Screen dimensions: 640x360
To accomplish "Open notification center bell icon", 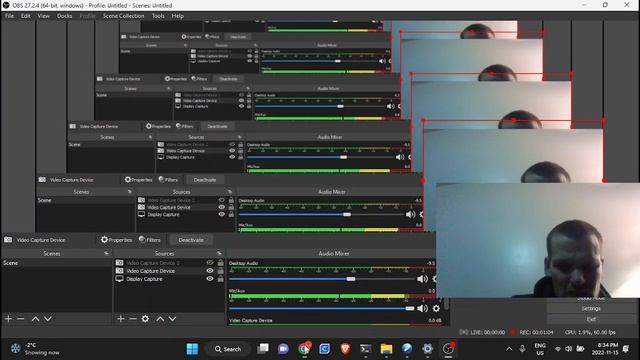I will tap(626, 349).
